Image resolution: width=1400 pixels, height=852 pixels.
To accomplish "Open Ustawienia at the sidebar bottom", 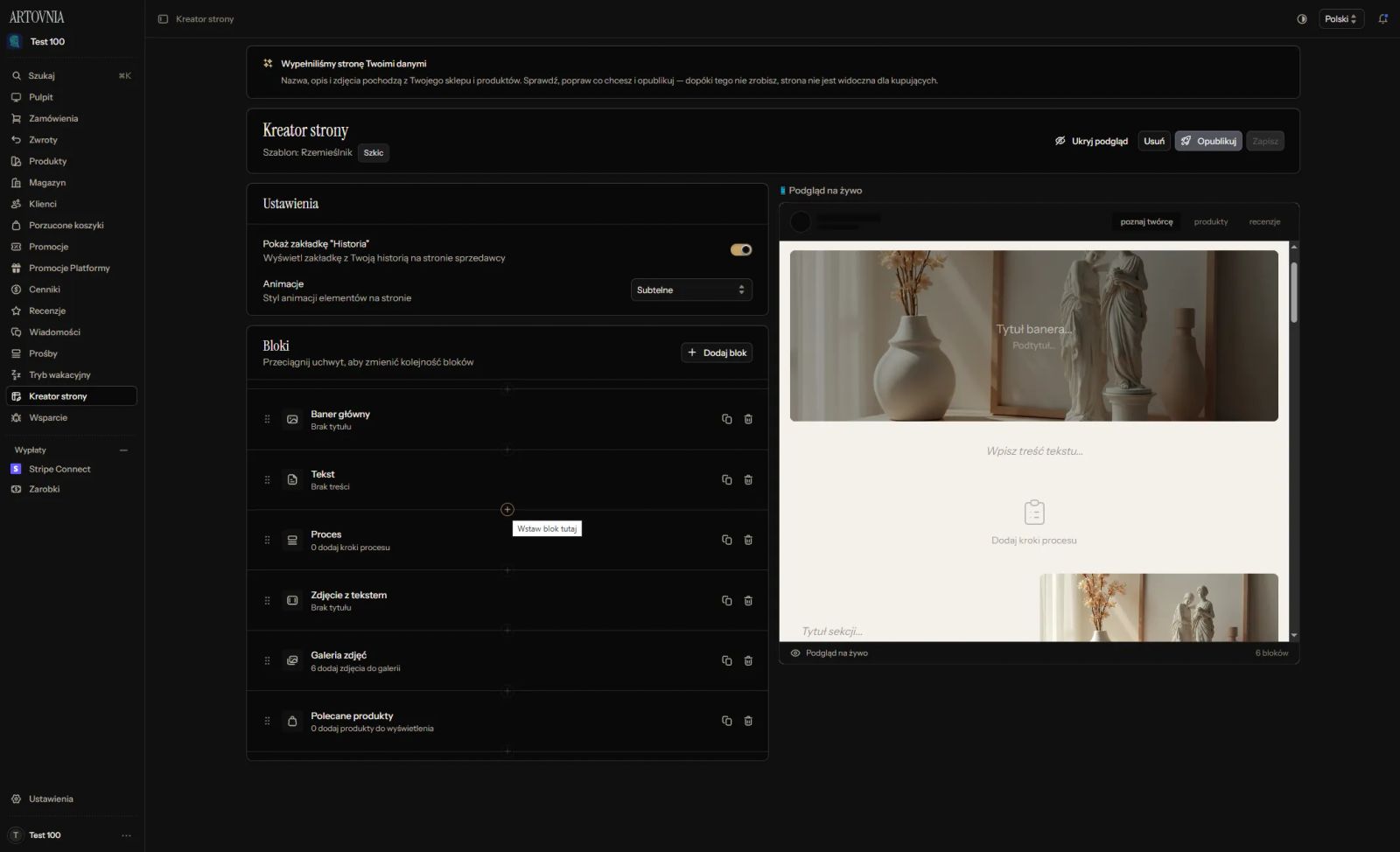I will tap(72, 800).
